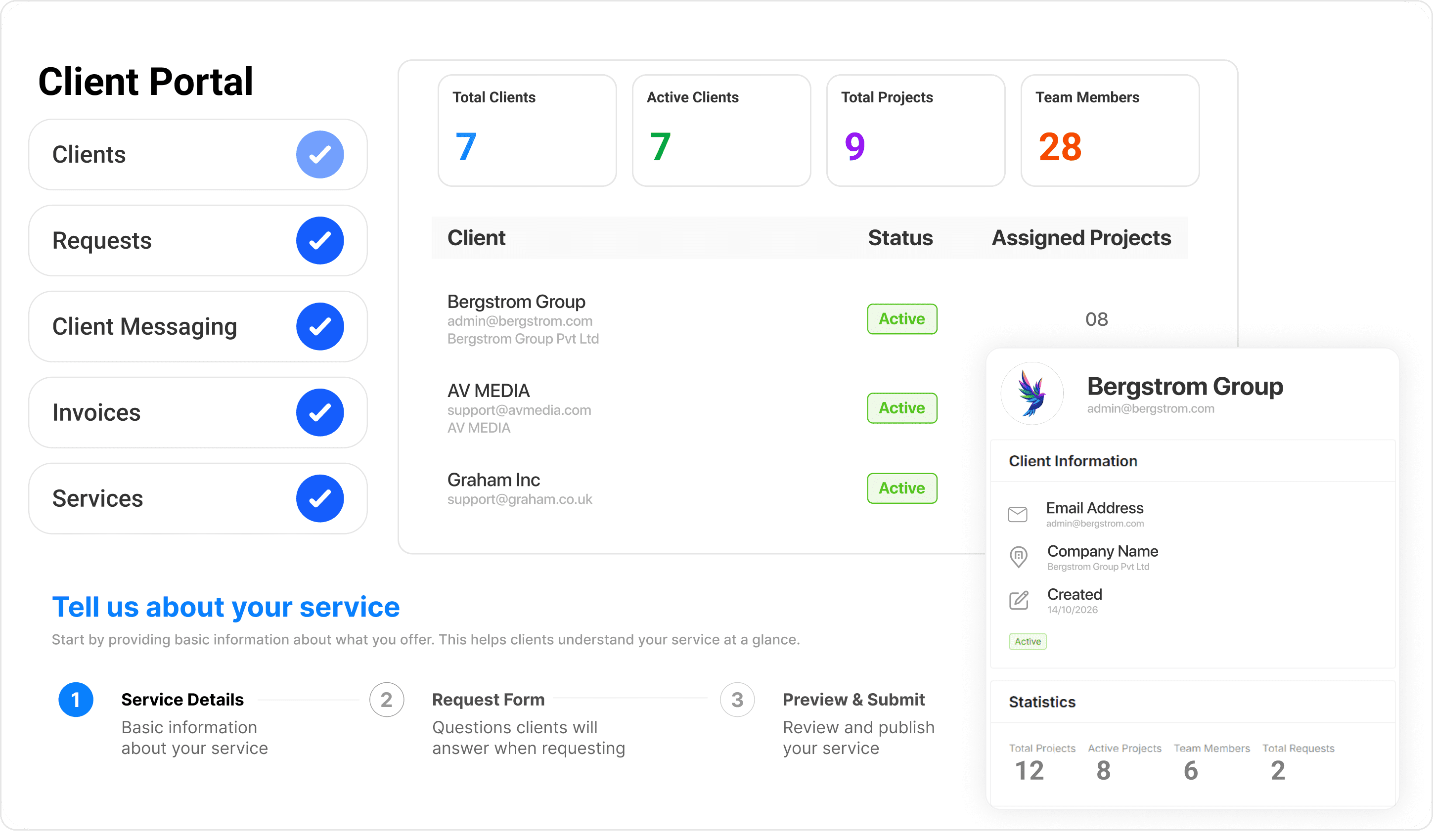Click the checkmark icon beside Requests

pos(319,241)
